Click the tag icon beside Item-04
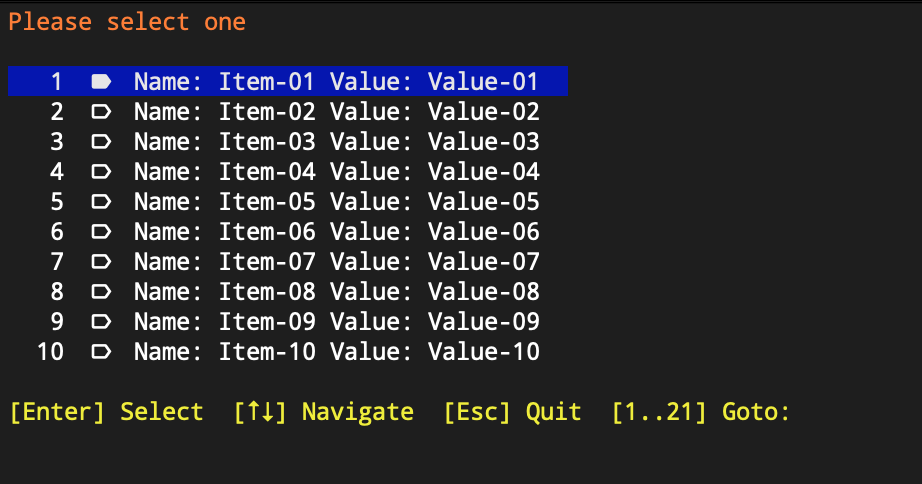This screenshot has height=484, width=922. [x=101, y=171]
